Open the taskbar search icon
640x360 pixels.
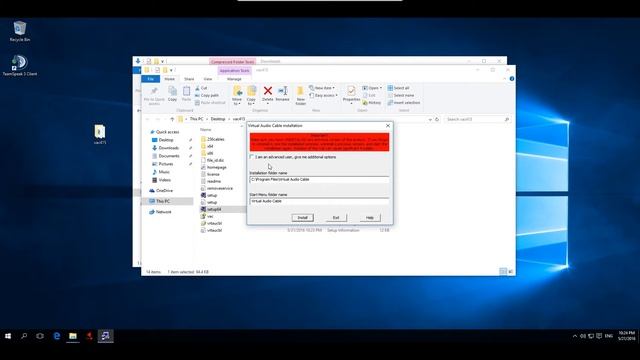click(24, 336)
